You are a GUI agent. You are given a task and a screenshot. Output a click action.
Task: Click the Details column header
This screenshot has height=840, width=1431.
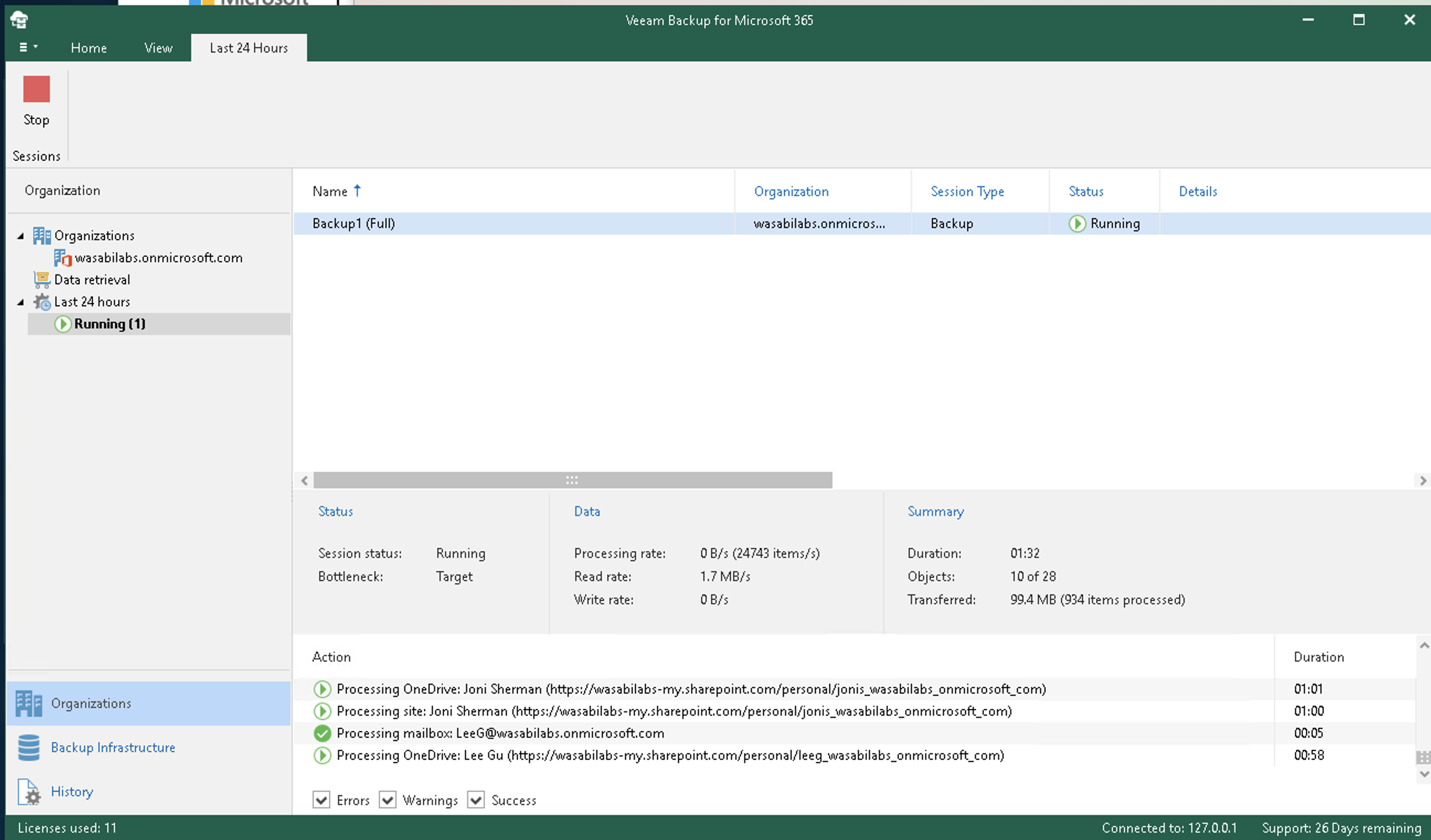click(1197, 192)
